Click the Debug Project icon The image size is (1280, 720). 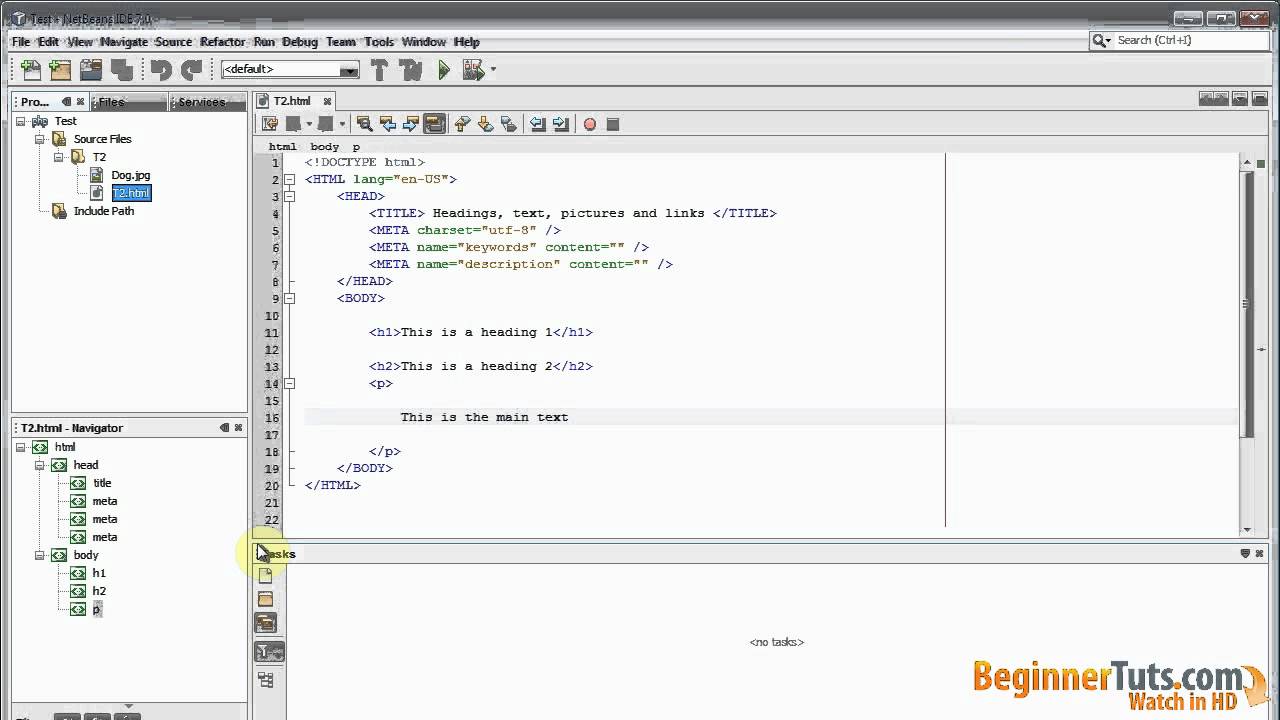(473, 69)
